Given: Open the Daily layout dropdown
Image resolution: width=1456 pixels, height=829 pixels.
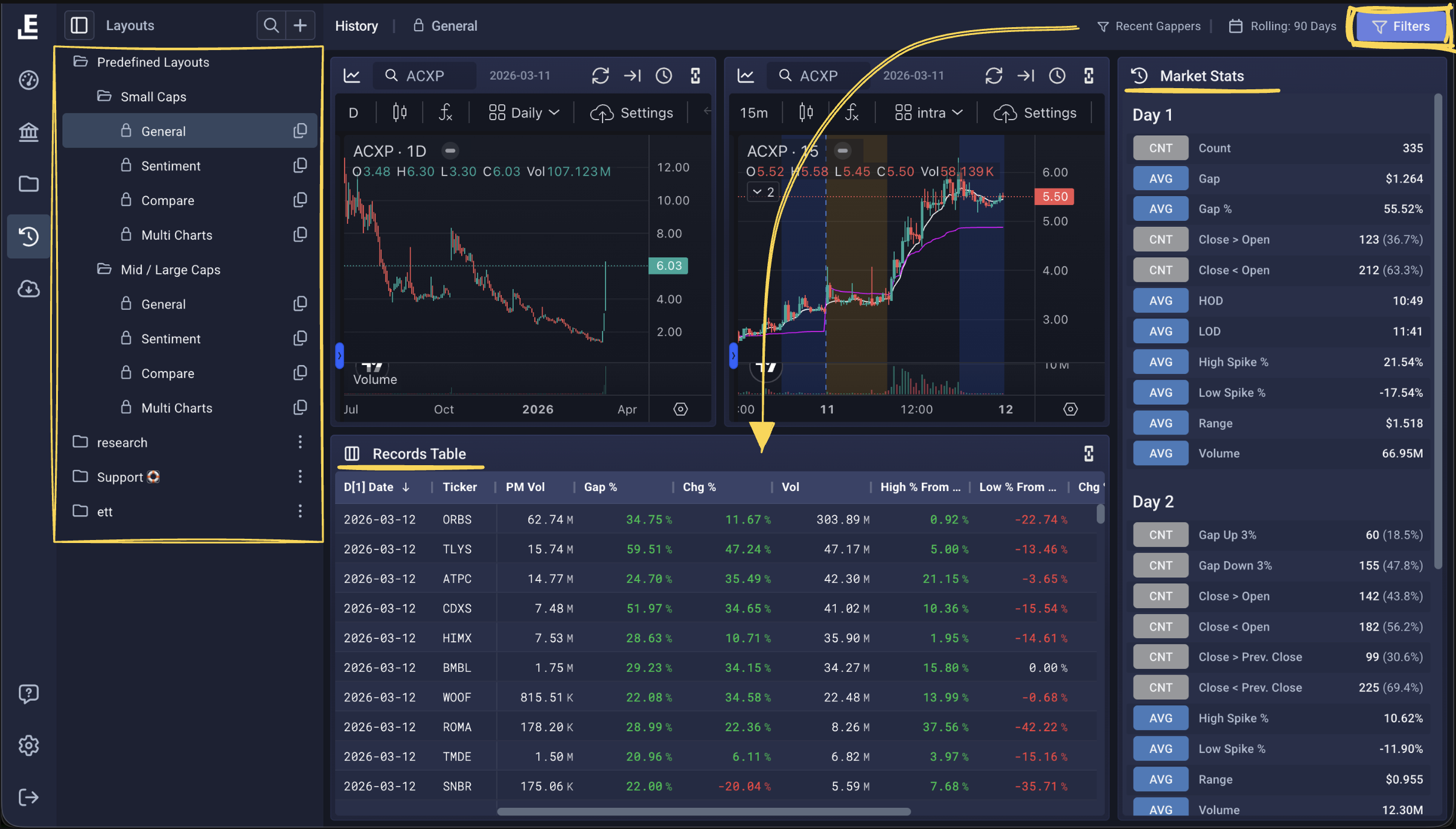Looking at the screenshot, I should click(524, 113).
